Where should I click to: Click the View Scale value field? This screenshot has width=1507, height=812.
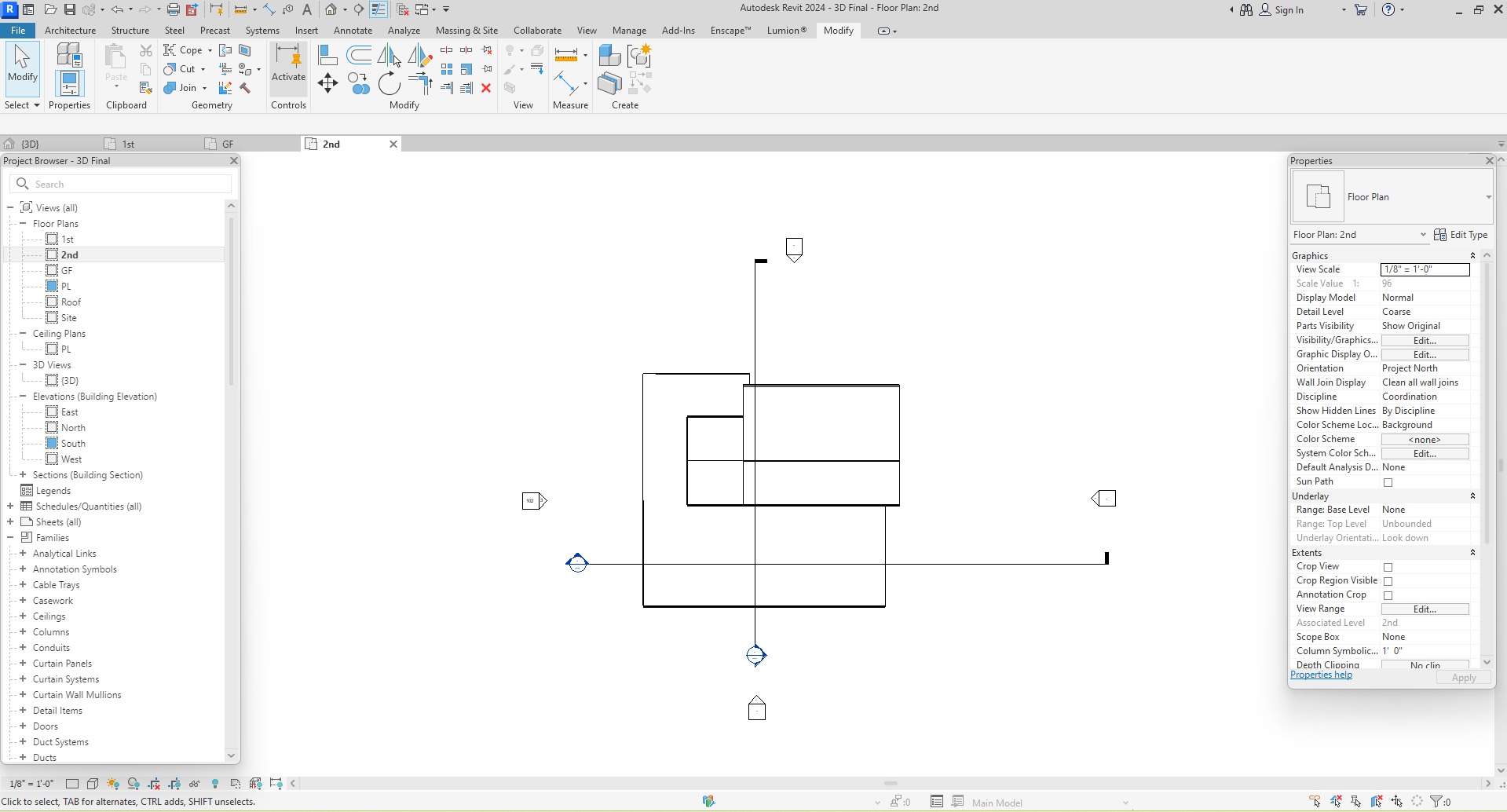1425,269
